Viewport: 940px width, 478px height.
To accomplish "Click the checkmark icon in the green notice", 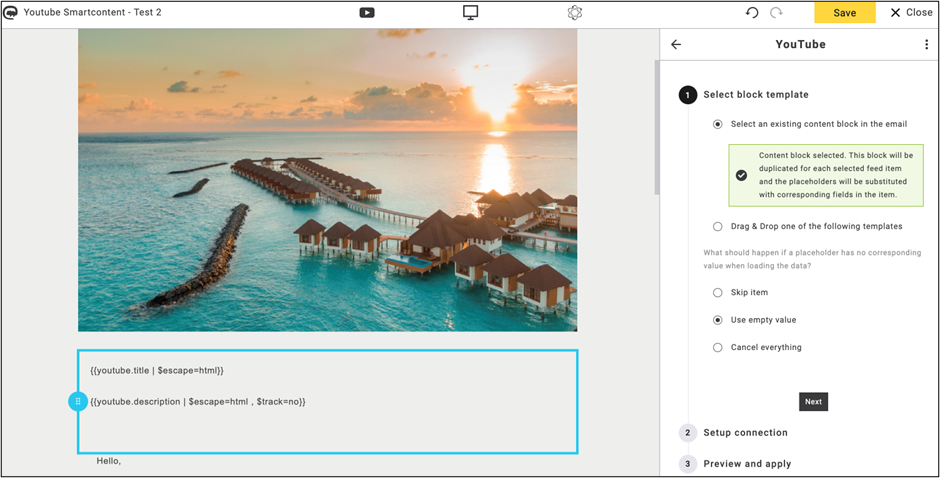I will [x=742, y=175].
